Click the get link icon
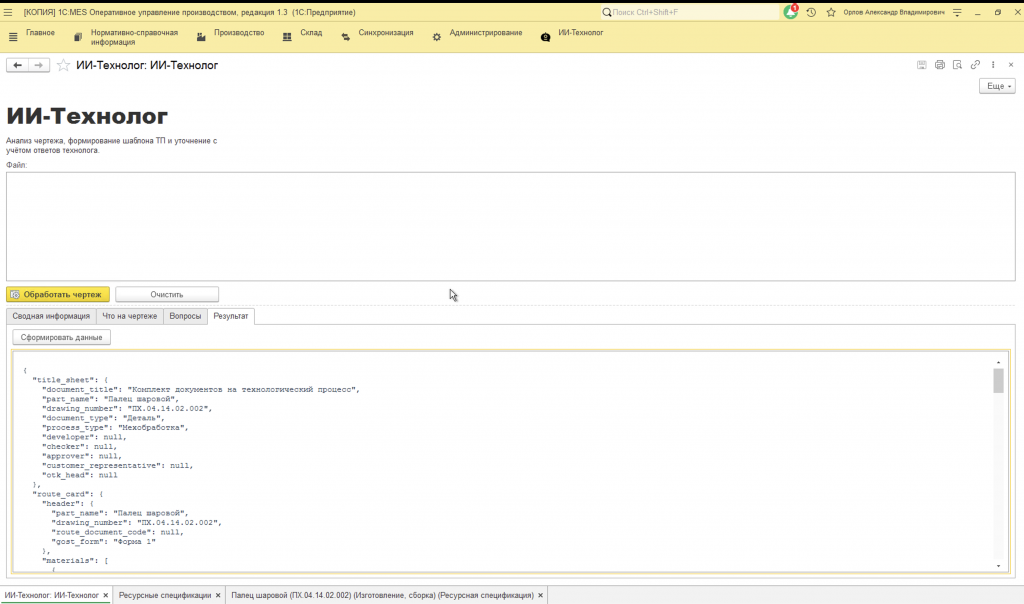This screenshot has height=604, width=1024. point(975,65)
